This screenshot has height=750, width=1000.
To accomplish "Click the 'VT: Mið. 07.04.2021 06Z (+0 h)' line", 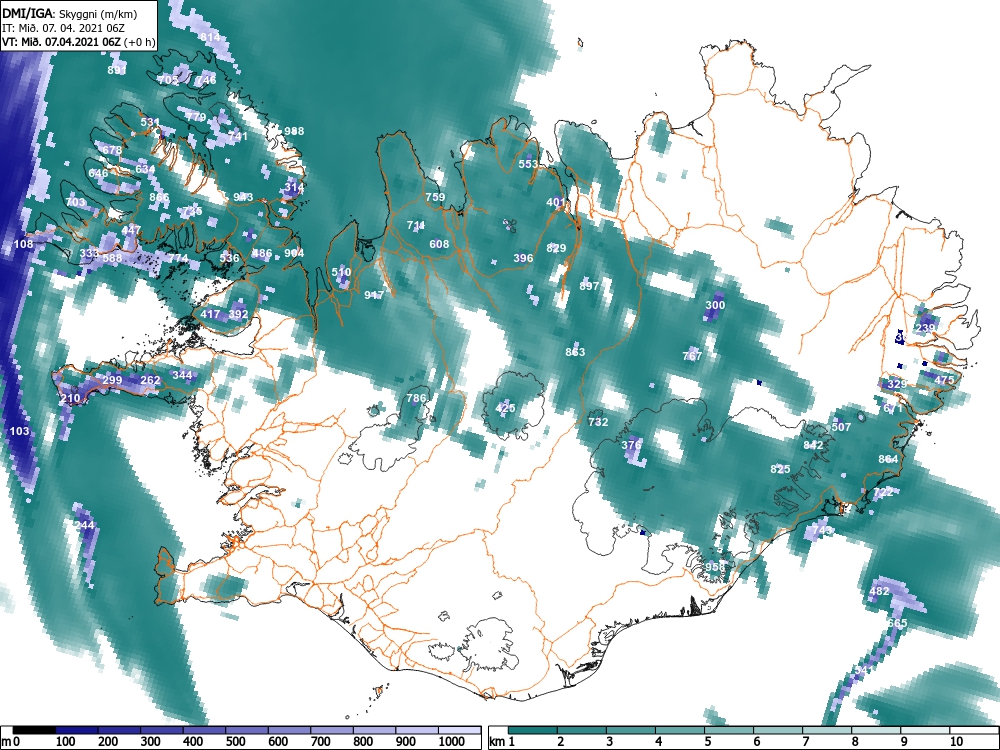I will pyautogui.click(x=78, y=41).
